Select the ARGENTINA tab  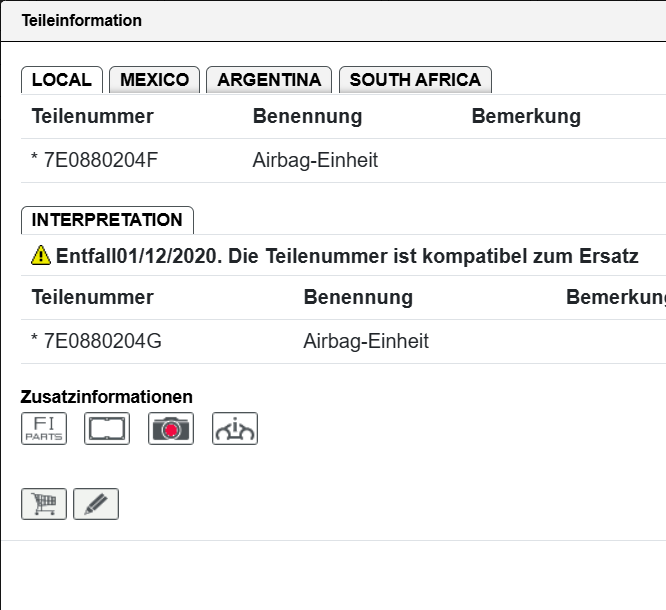tap(269, 80)
